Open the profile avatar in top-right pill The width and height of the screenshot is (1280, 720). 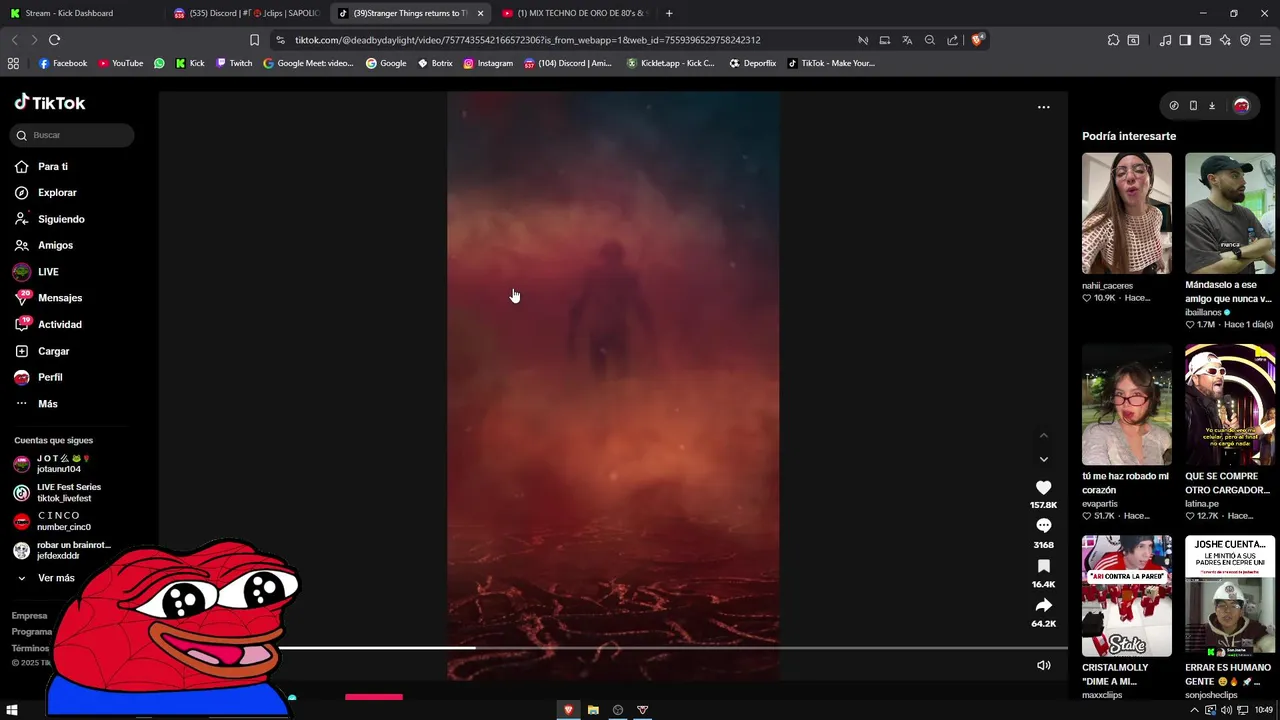pos(1241,106)
